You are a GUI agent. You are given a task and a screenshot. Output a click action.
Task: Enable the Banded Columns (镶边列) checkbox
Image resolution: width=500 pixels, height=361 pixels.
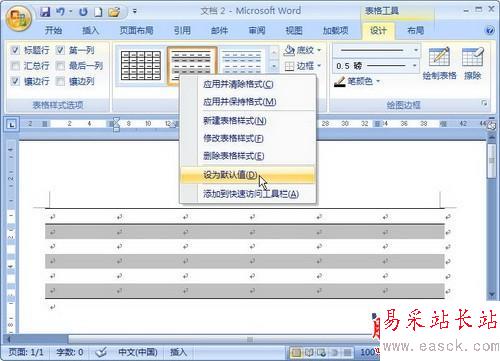pos(60,81)
